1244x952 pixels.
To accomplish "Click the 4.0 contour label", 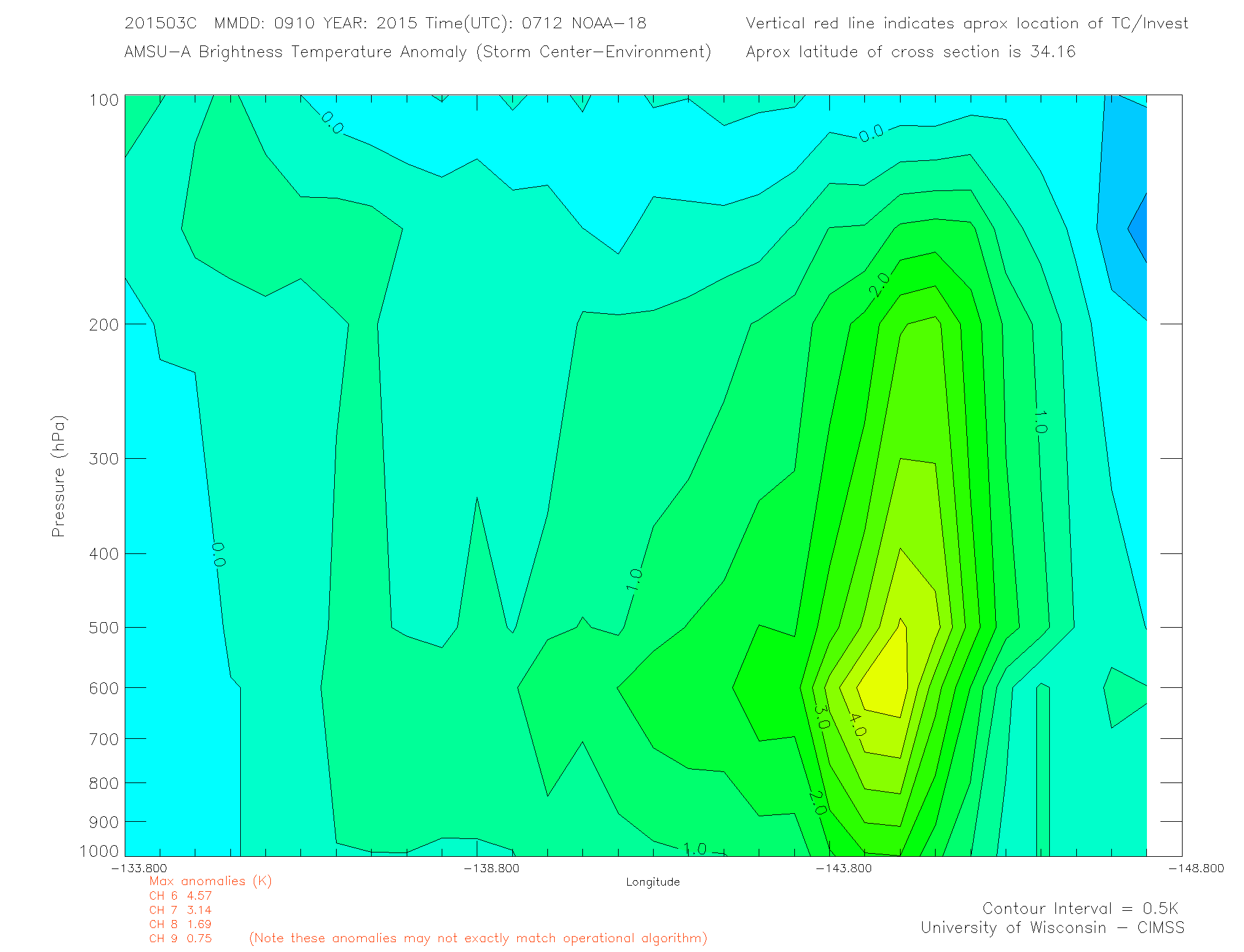I will (857, 725).
